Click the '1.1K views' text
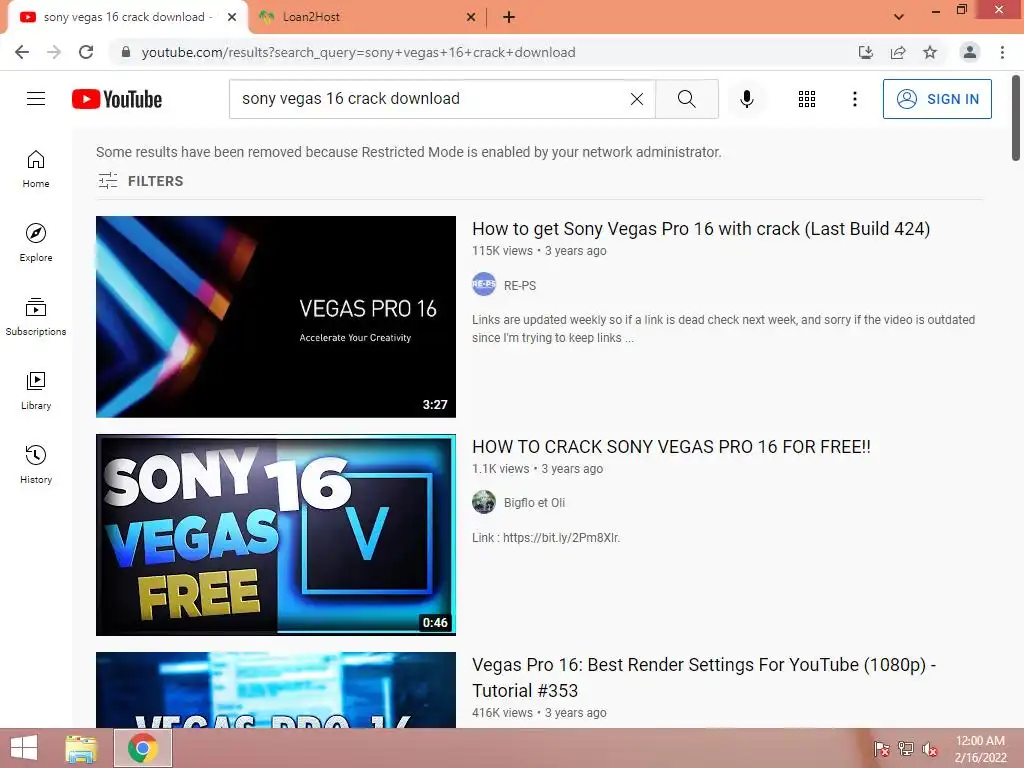This screenshot has width=1024, height=768. (500, 469)
